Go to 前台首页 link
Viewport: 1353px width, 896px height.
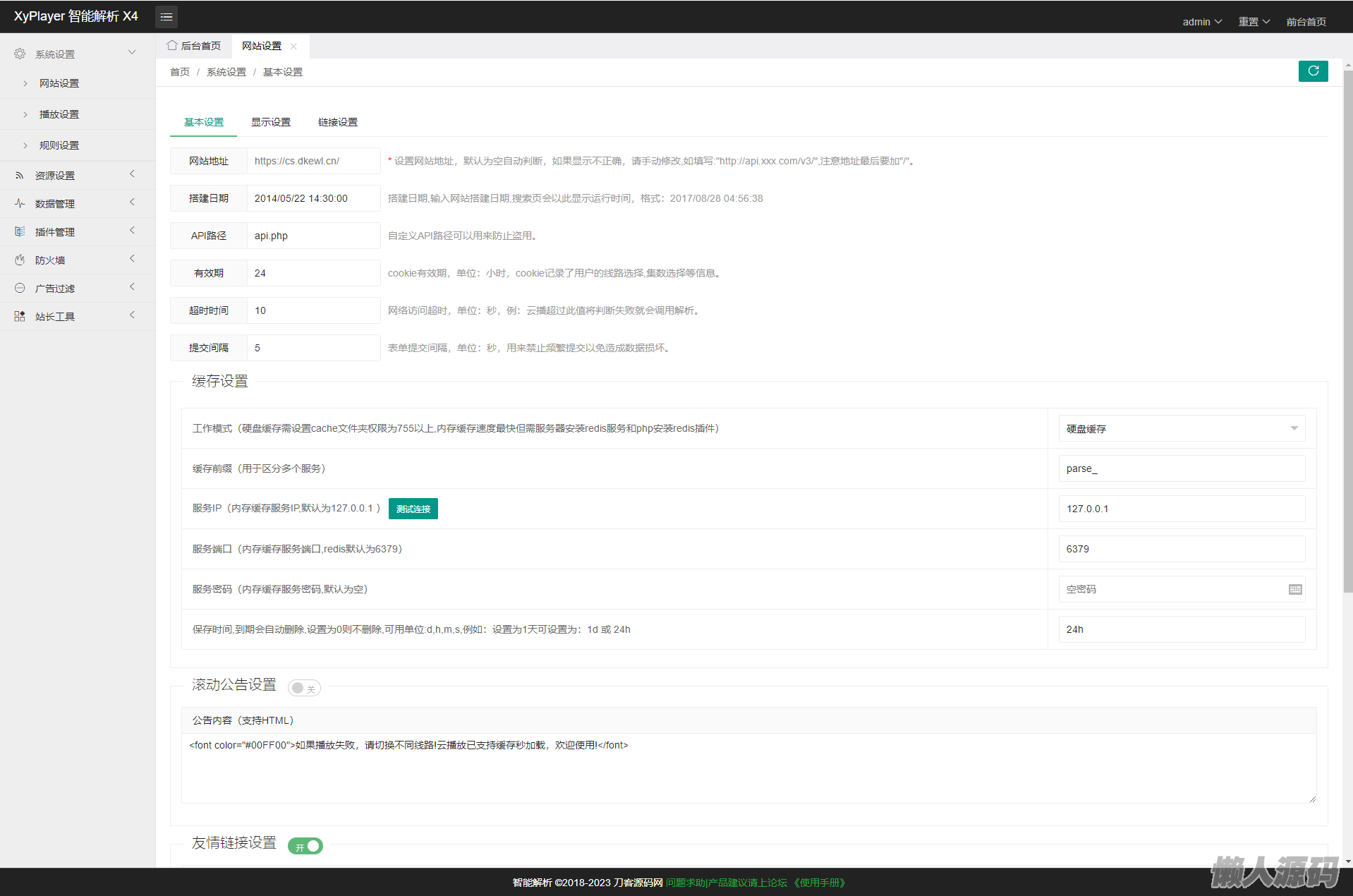(1306, 22)
